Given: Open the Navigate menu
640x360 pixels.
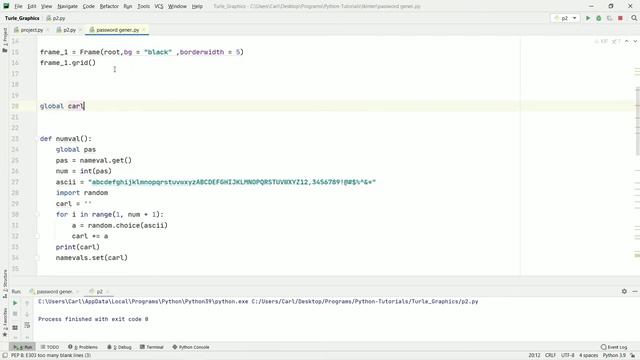Looking at the screenshot, I should pos(67,6).
